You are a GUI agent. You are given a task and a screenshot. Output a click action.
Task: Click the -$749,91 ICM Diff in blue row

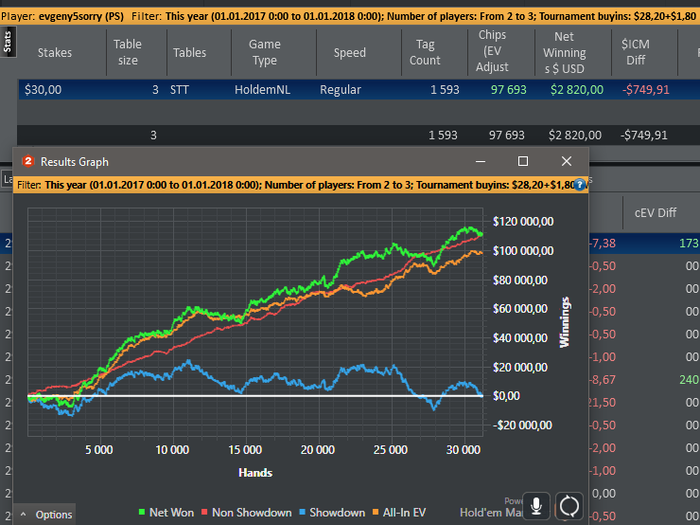(x=646, y=90)
